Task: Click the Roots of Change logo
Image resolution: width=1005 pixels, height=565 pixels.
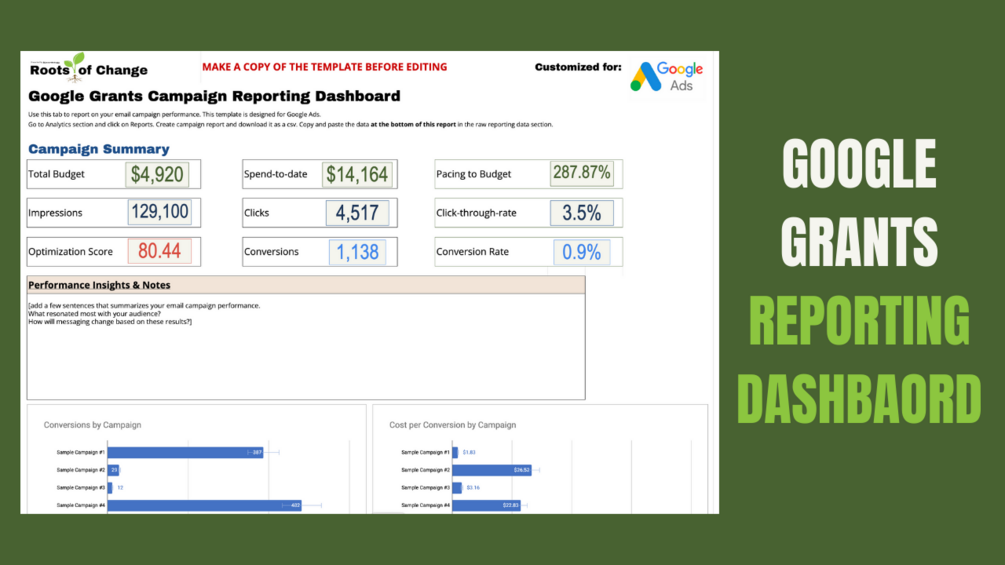Action: click(x=88, y=68)
